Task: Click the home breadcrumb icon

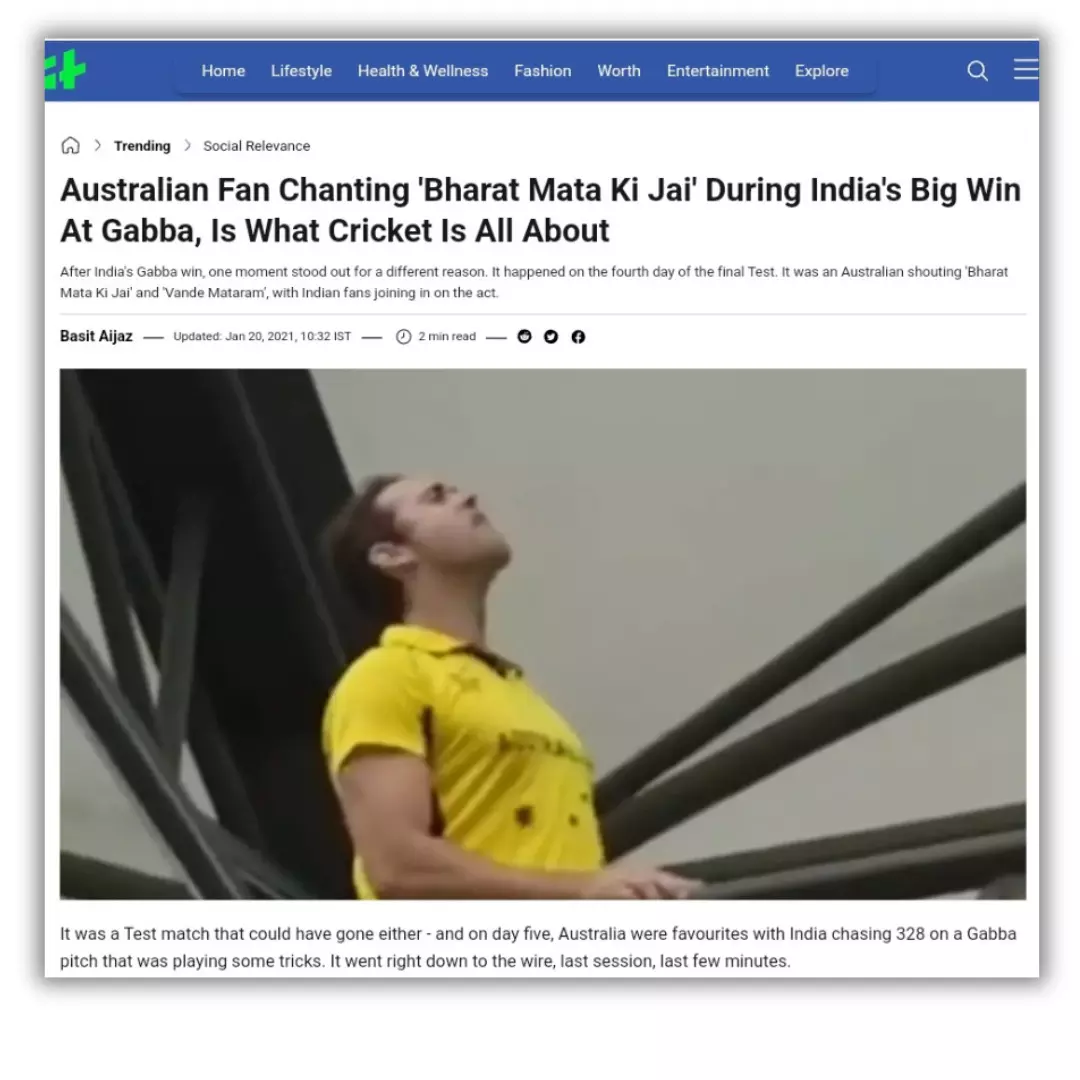Action: (x=70, y=145)
